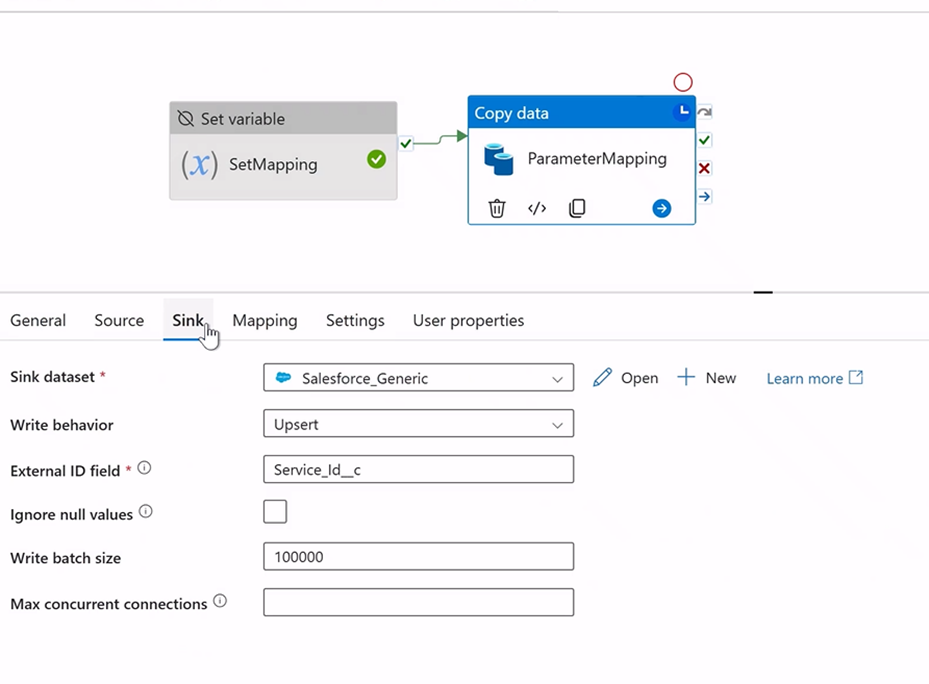929x684 pixels.
Task: Click the red breakpoint circle above Copy data
Action: click(x=683, y=82)
